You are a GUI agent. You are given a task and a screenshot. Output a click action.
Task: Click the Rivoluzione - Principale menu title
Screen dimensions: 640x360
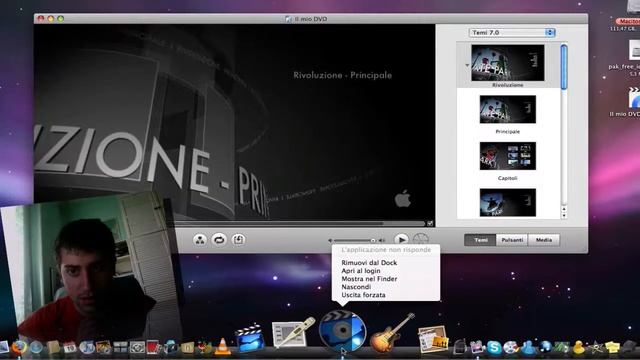(x=342, y=75)
